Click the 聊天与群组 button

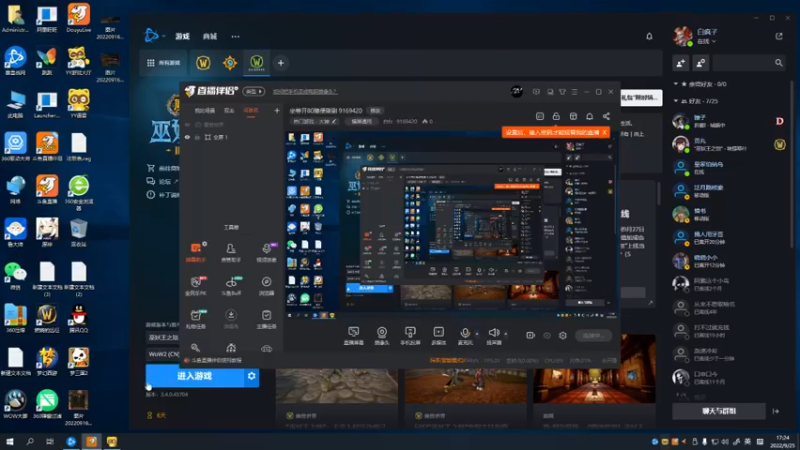click(719, 411)
